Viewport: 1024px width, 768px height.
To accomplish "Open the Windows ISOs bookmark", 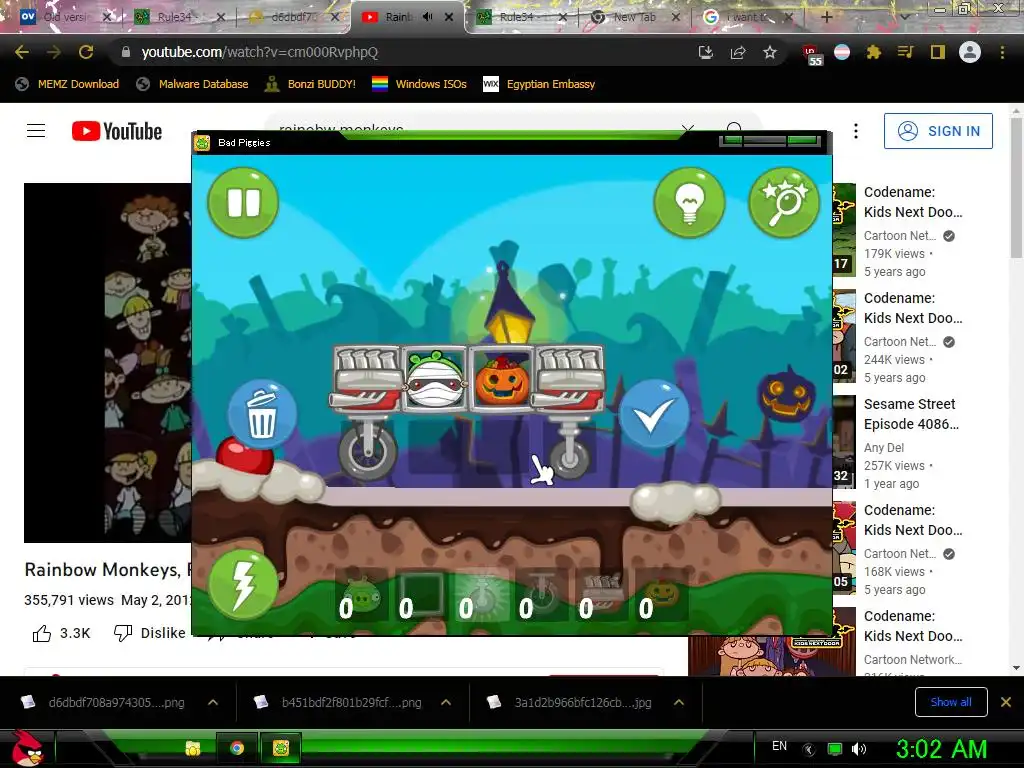I will tap(419, 84).
